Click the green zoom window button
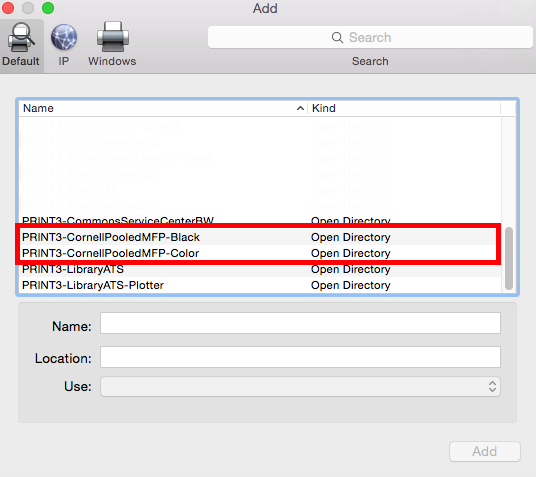Image resolution: width=536 pixels, height=477 pixels. click(48, 8)
